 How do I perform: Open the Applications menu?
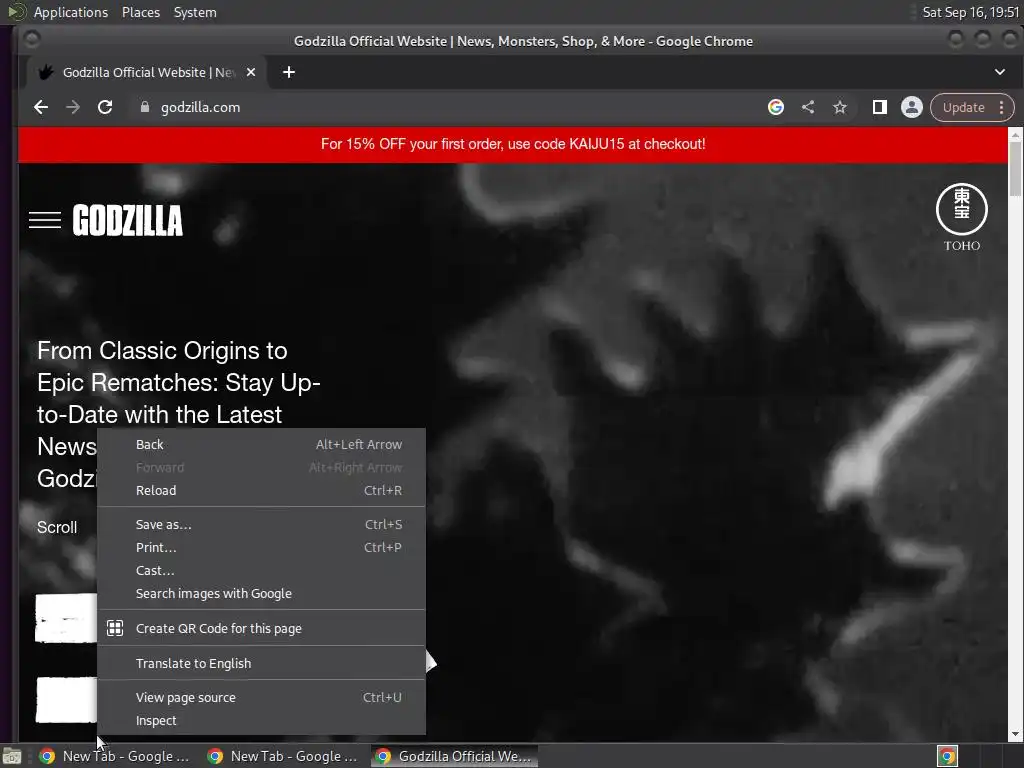coord(71,12)
